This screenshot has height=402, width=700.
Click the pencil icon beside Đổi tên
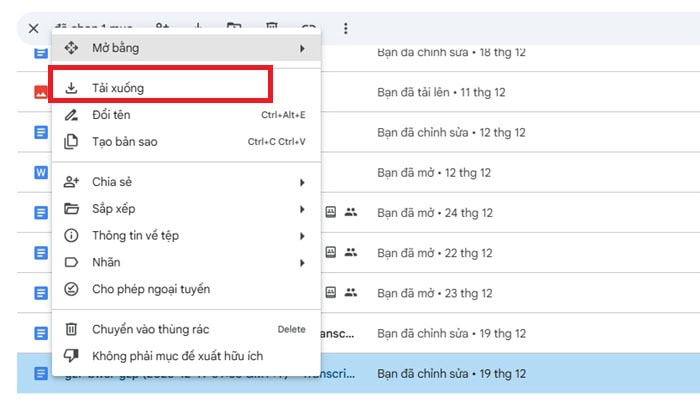(71, 115)
